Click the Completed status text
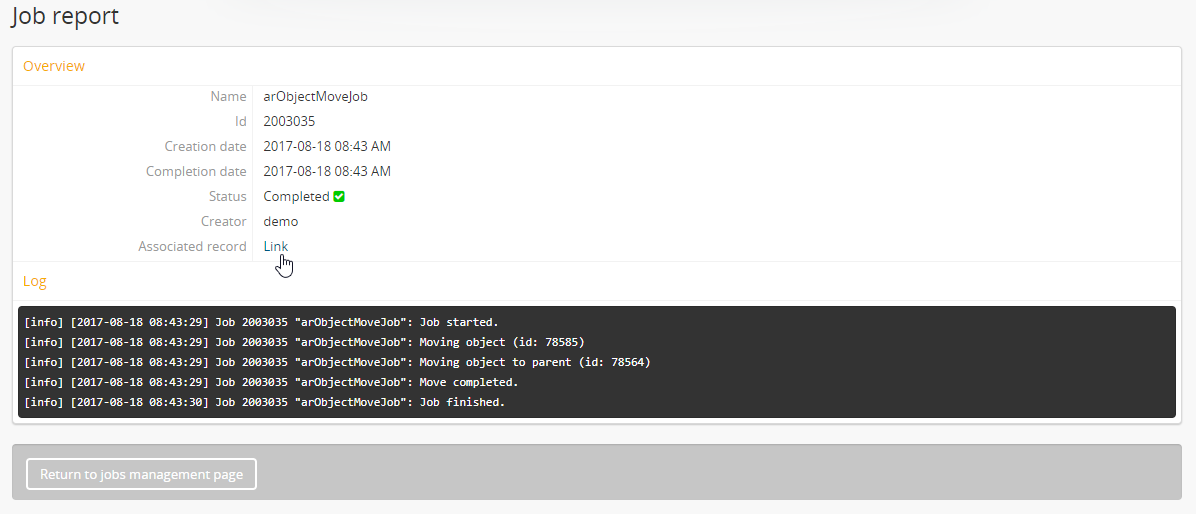The width and height of the screenshot is (1196, 514). click(x=296, y=197)
